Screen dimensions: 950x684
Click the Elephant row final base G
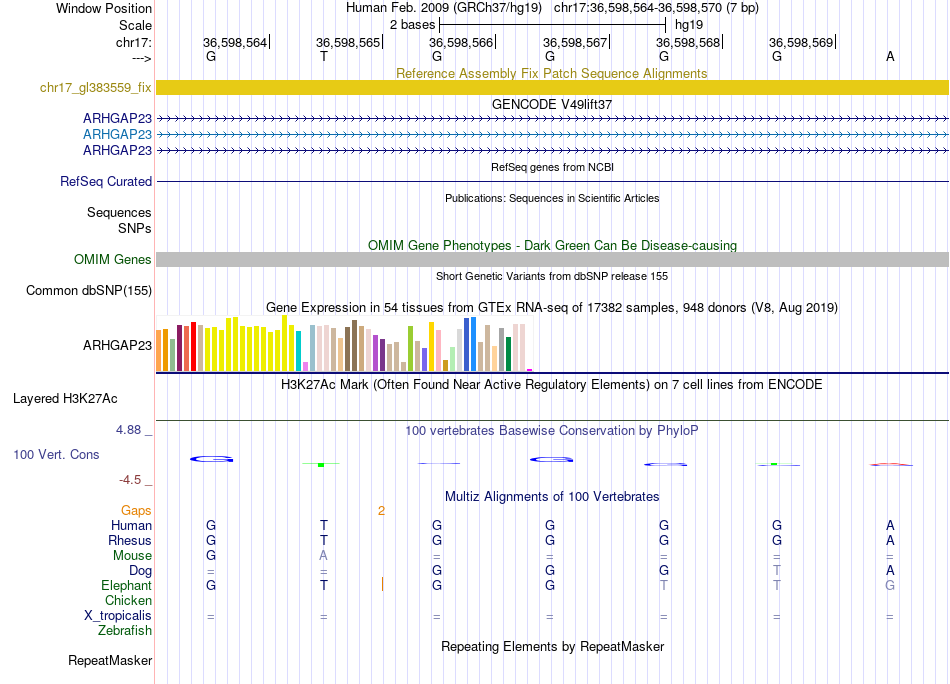(x=890, y=585)
